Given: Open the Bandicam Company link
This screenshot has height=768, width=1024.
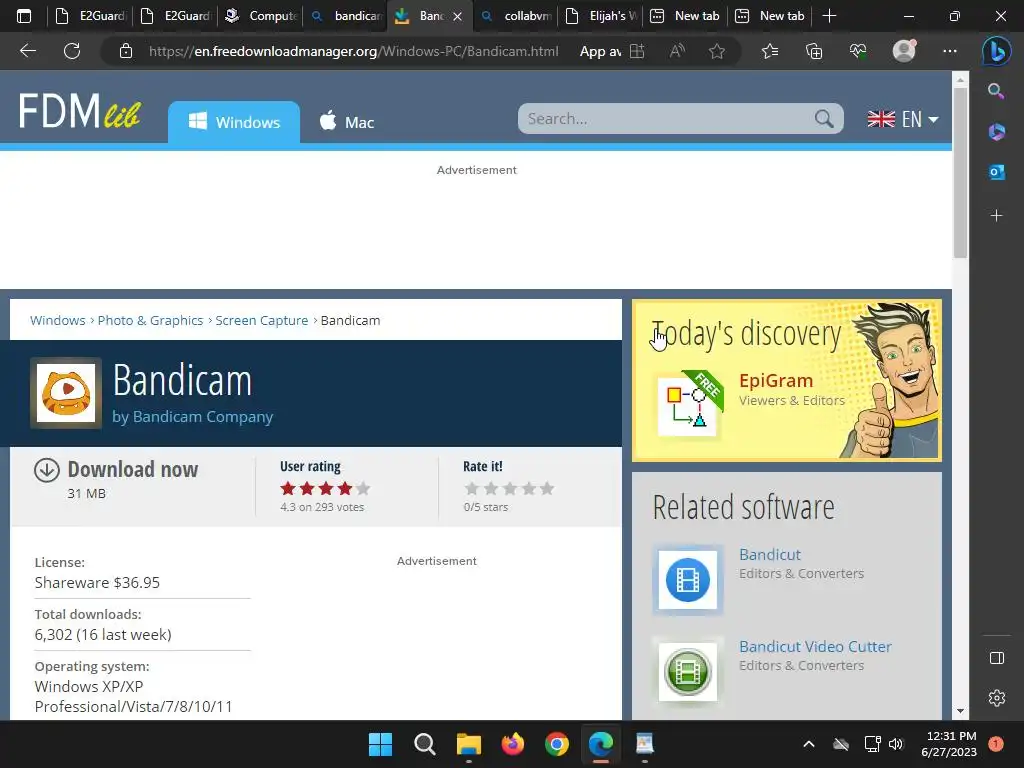Looking at the screenshot, I should click(x=202, y=417).
